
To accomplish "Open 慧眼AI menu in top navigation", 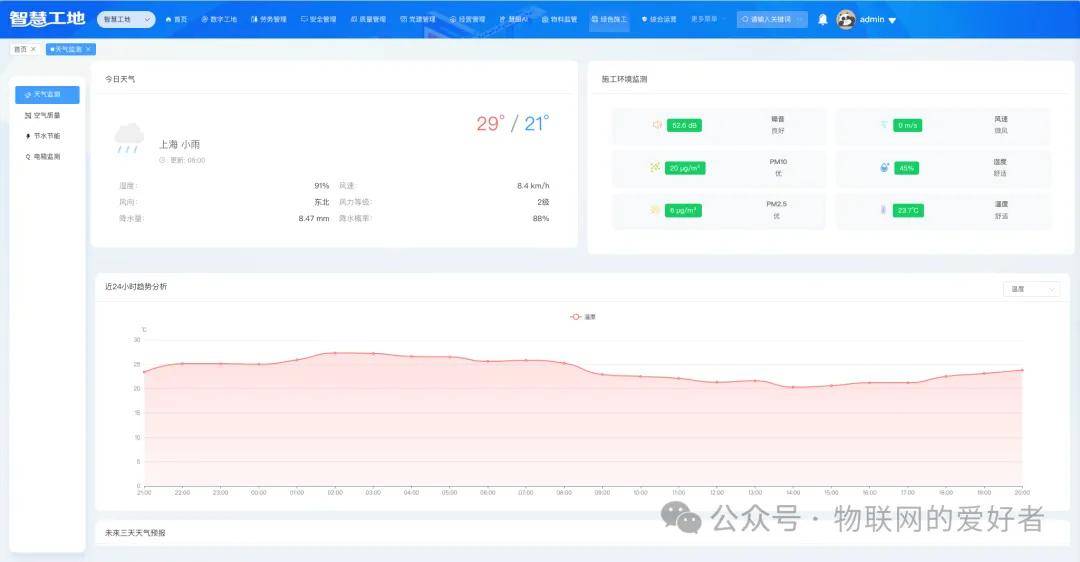I will point(513,19).
